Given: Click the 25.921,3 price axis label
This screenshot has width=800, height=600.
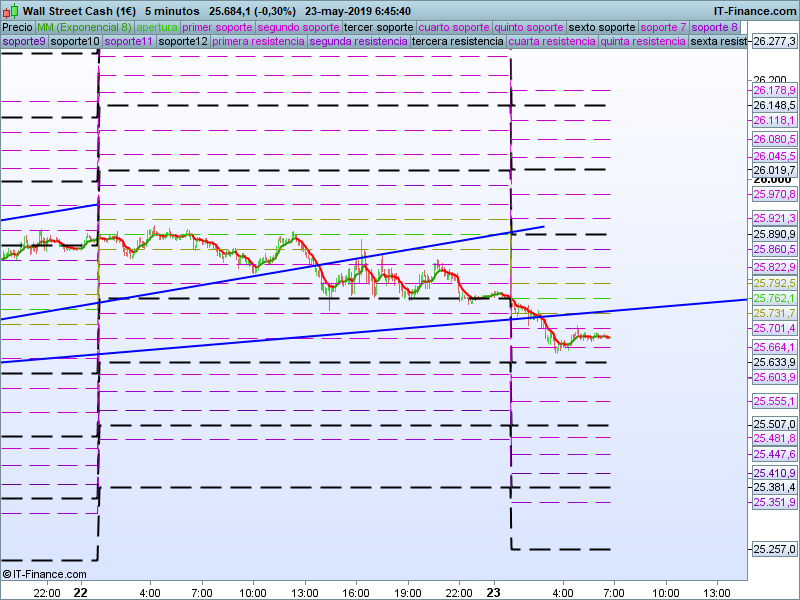Looking at the screenshot, I should coord(774,218).
